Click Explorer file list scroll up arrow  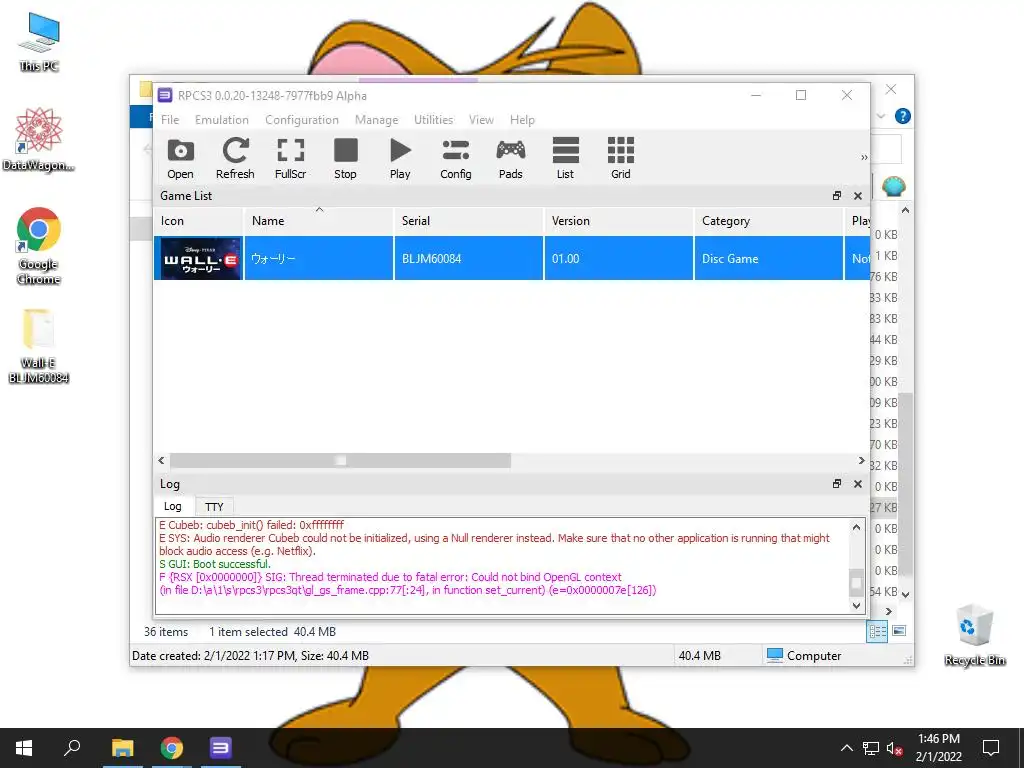[905, 210]
